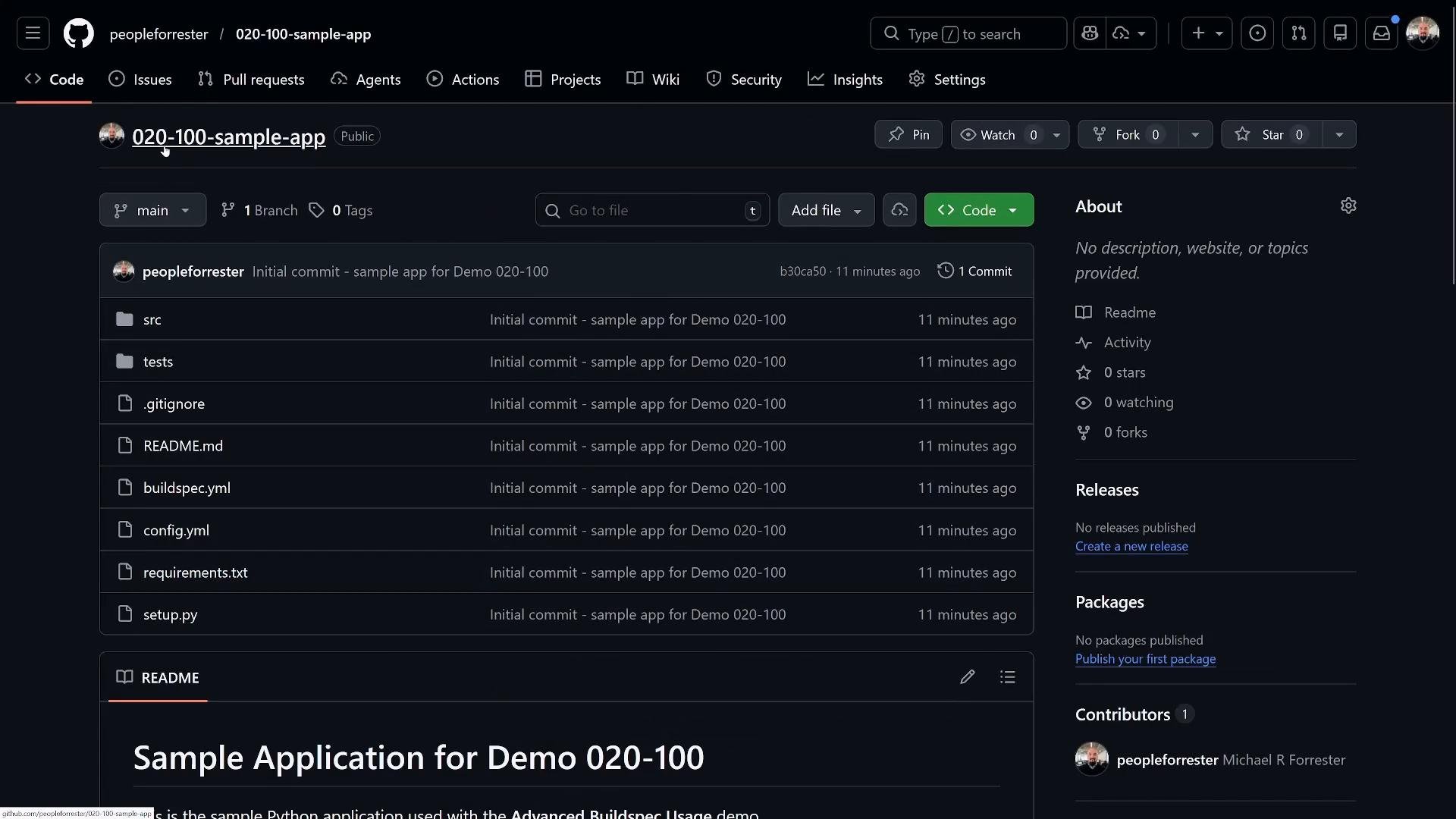Open Copilot chat icon in header
Viewport: 1456px width, 819px height.
[1090, 33]
